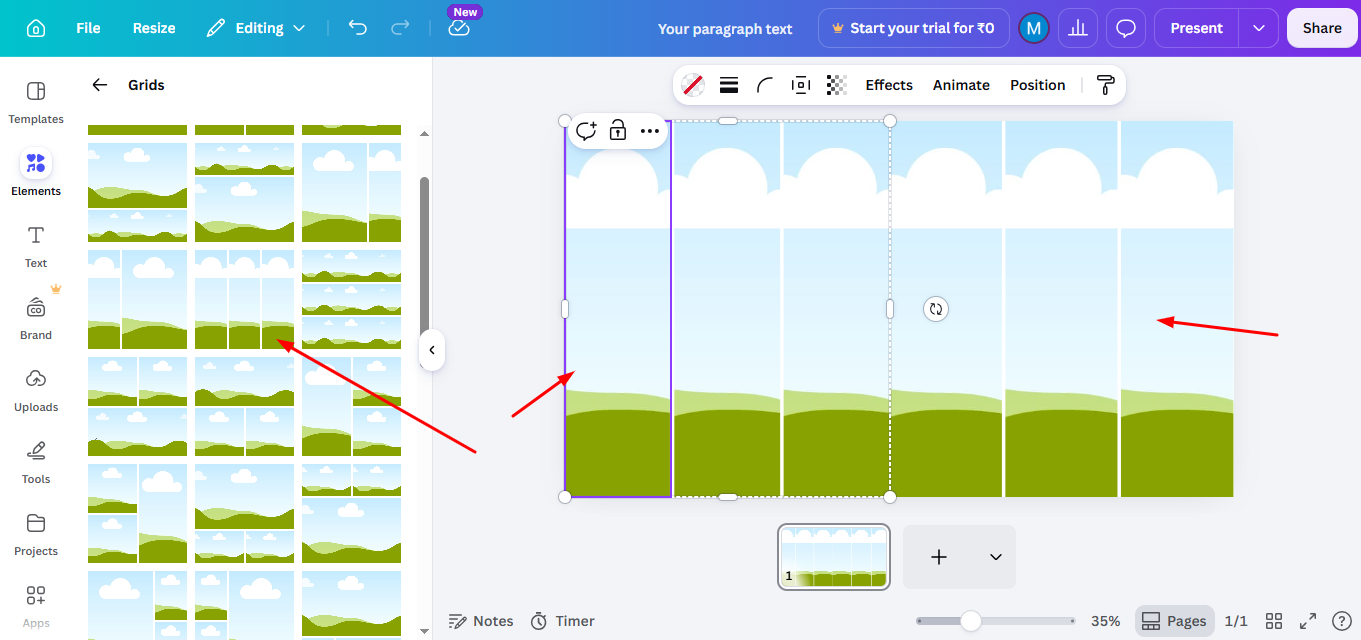Screen dimensions: 1361x640
Task: Open the help question mark icon
Action: coord(1341,621)
